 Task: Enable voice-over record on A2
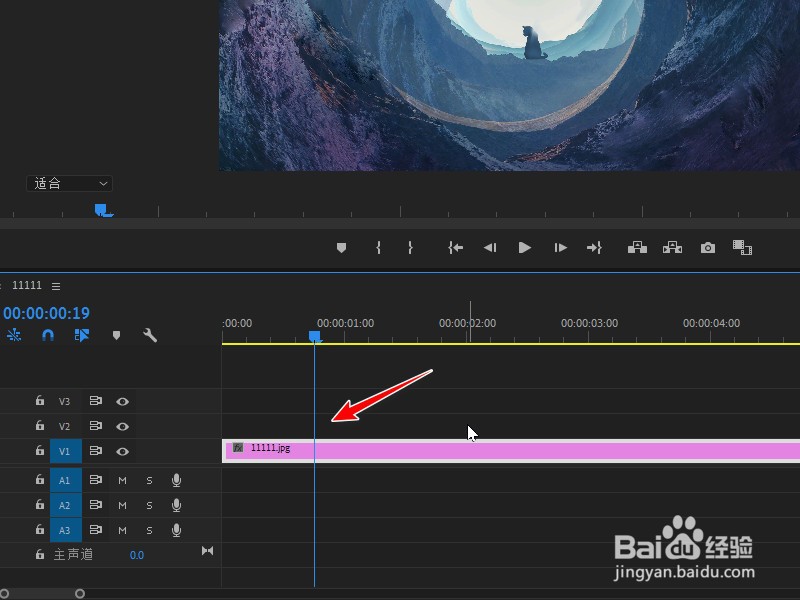[177, 505]
